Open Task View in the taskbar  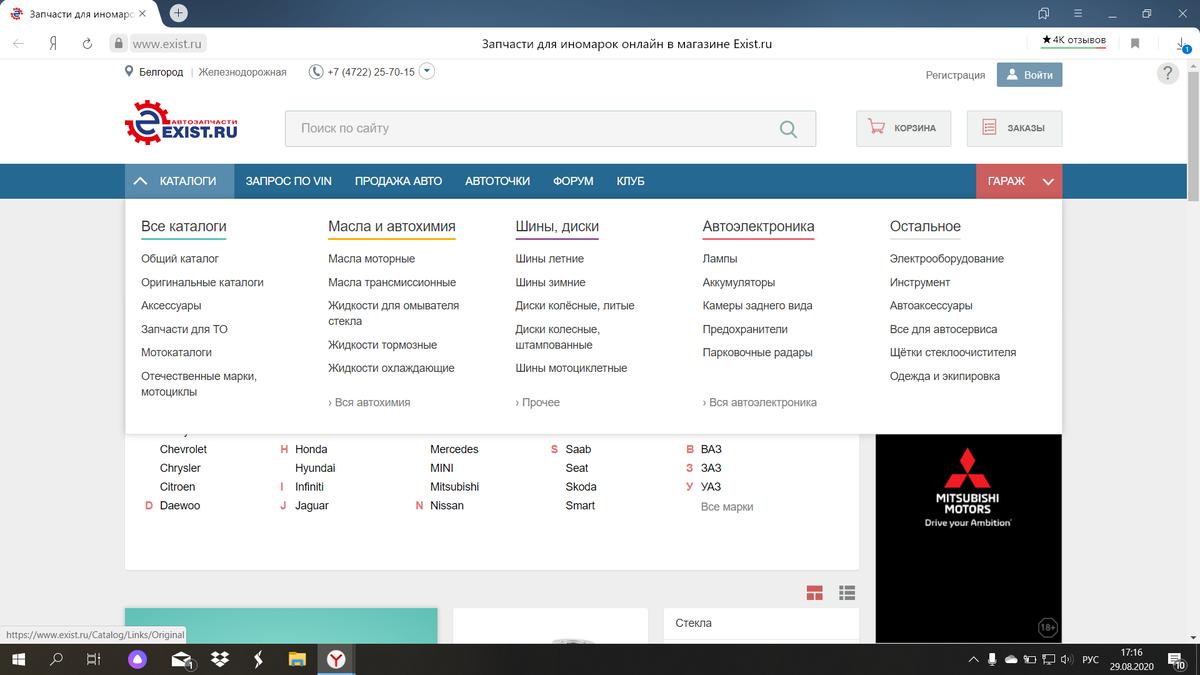pos(93,659)
